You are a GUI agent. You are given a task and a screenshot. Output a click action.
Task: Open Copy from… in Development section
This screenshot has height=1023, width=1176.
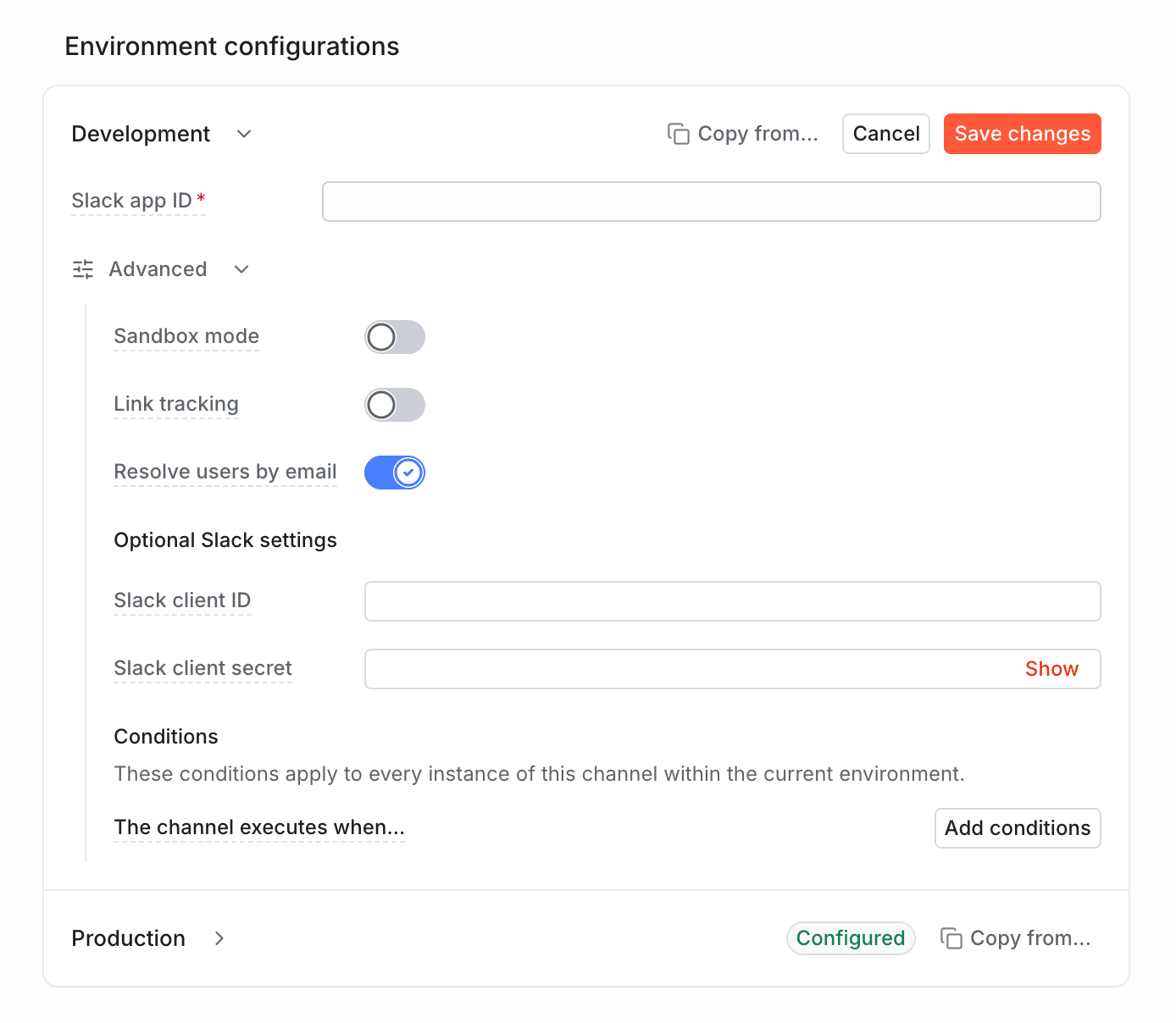tap(743, 134)
